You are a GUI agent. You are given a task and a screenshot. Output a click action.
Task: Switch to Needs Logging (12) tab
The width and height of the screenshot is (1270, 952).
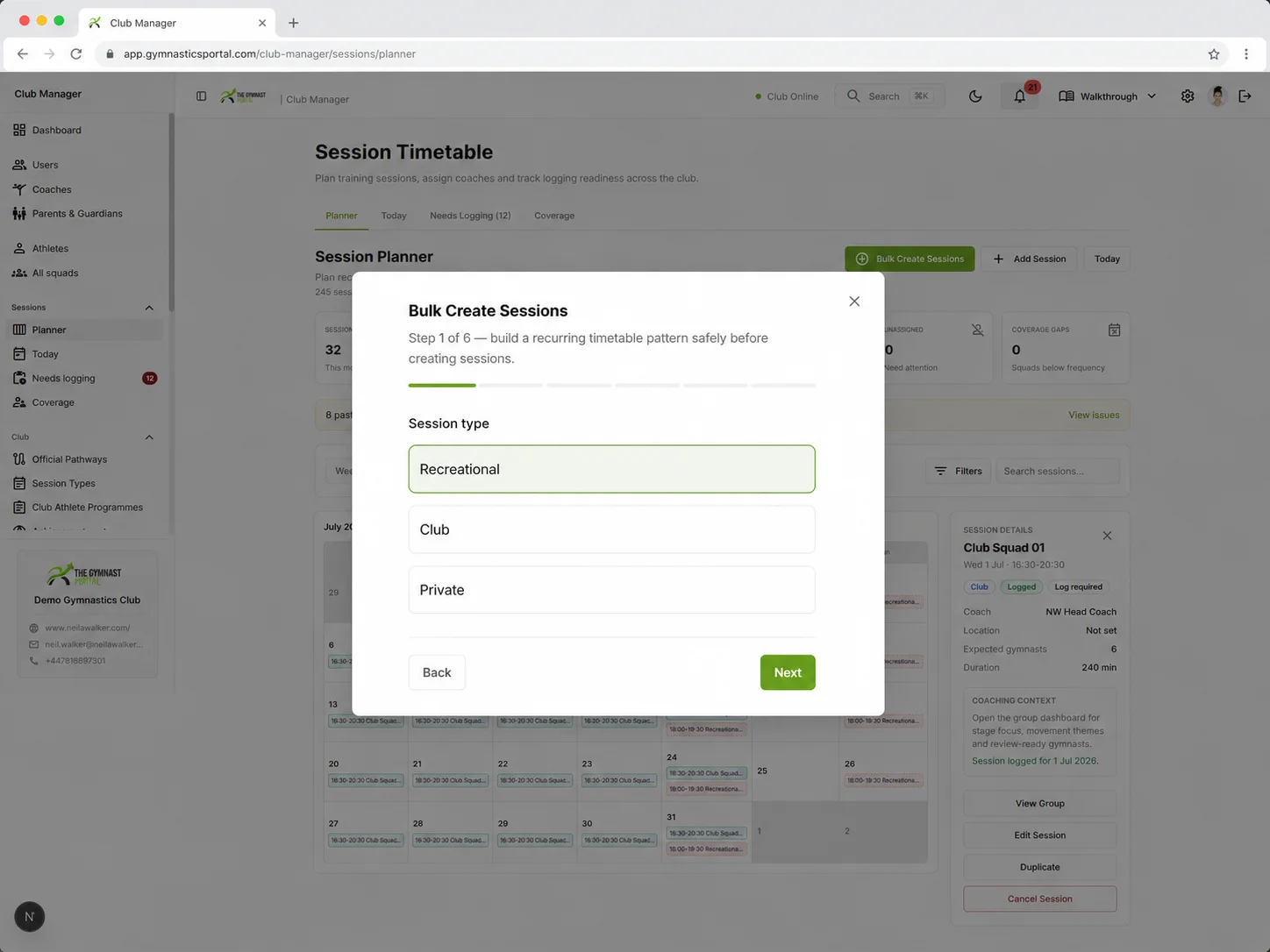click(x=470, y=216)
